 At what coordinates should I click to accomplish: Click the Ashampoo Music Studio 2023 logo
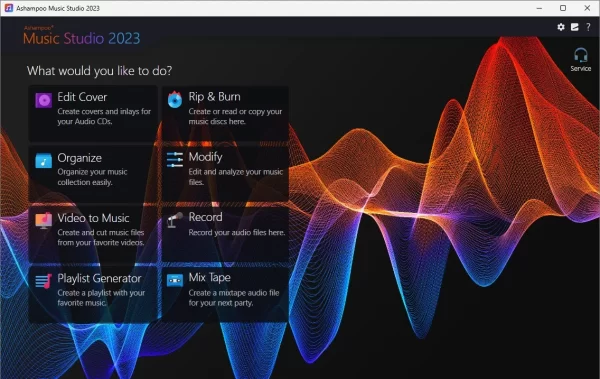(x=82, y=36)
